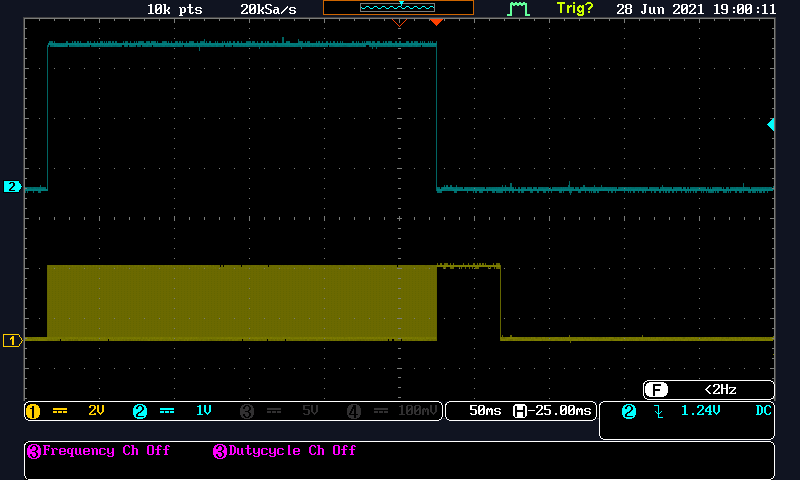This screenshot has width=800, height=480.
Task: Click the H horizontal position icon
Action: (519, 411)
